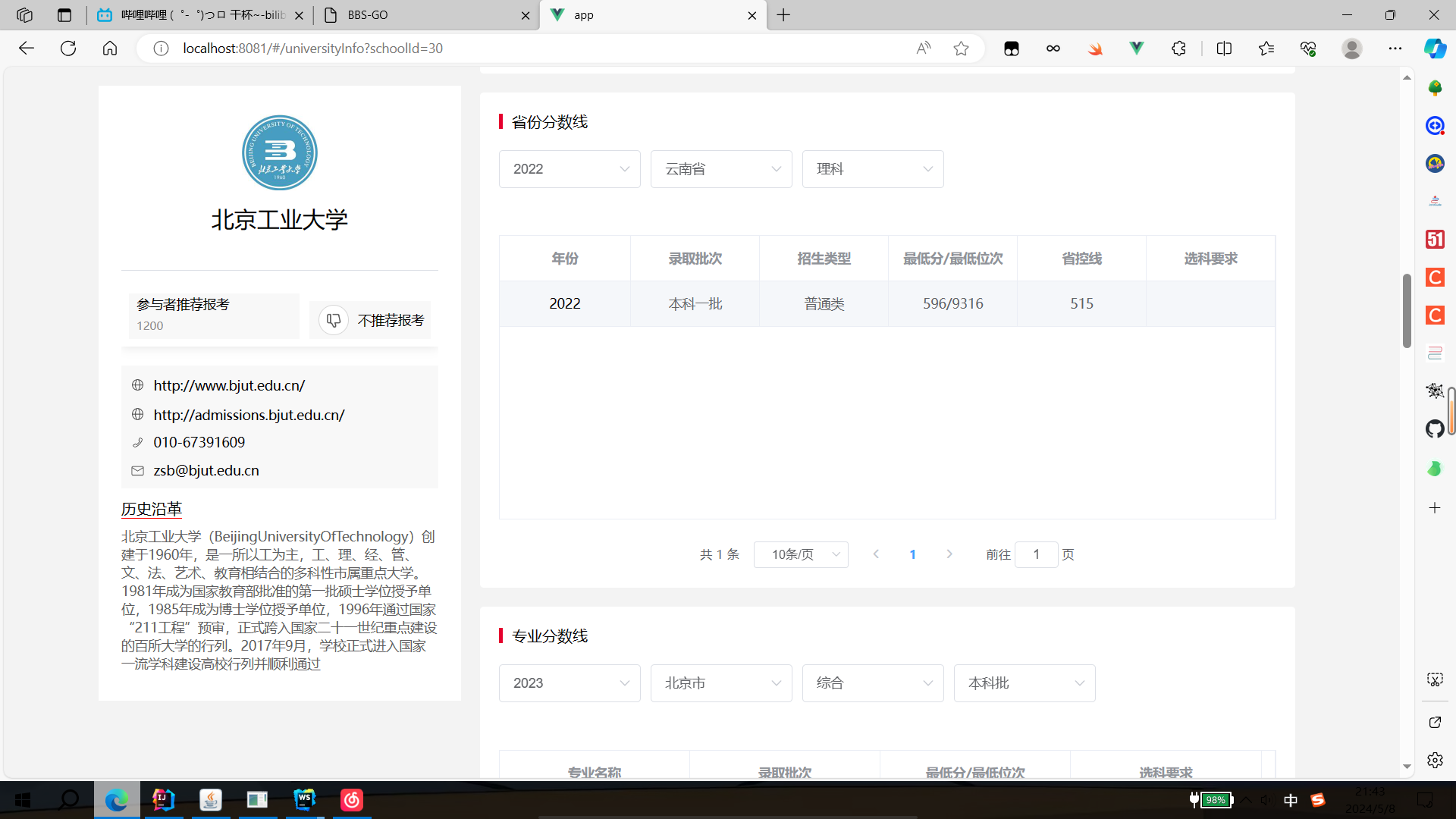Add this page to favorites star icon
The image size is (1456, 819).
(x=962, y=49)
